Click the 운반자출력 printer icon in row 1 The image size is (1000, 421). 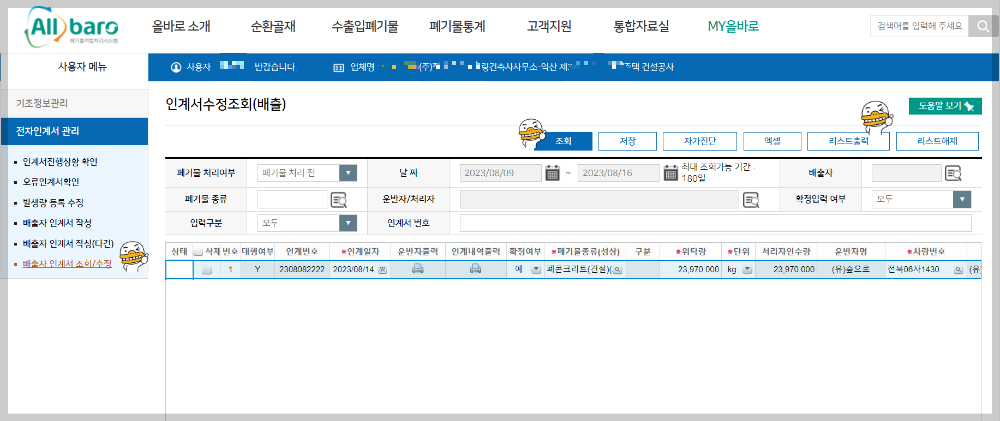(418, 270)
